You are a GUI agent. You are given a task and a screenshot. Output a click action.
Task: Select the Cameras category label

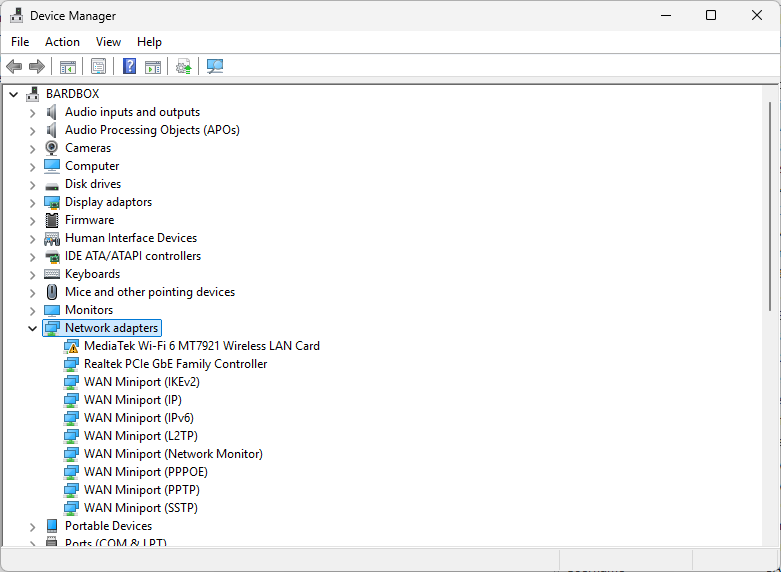[88, 148]
